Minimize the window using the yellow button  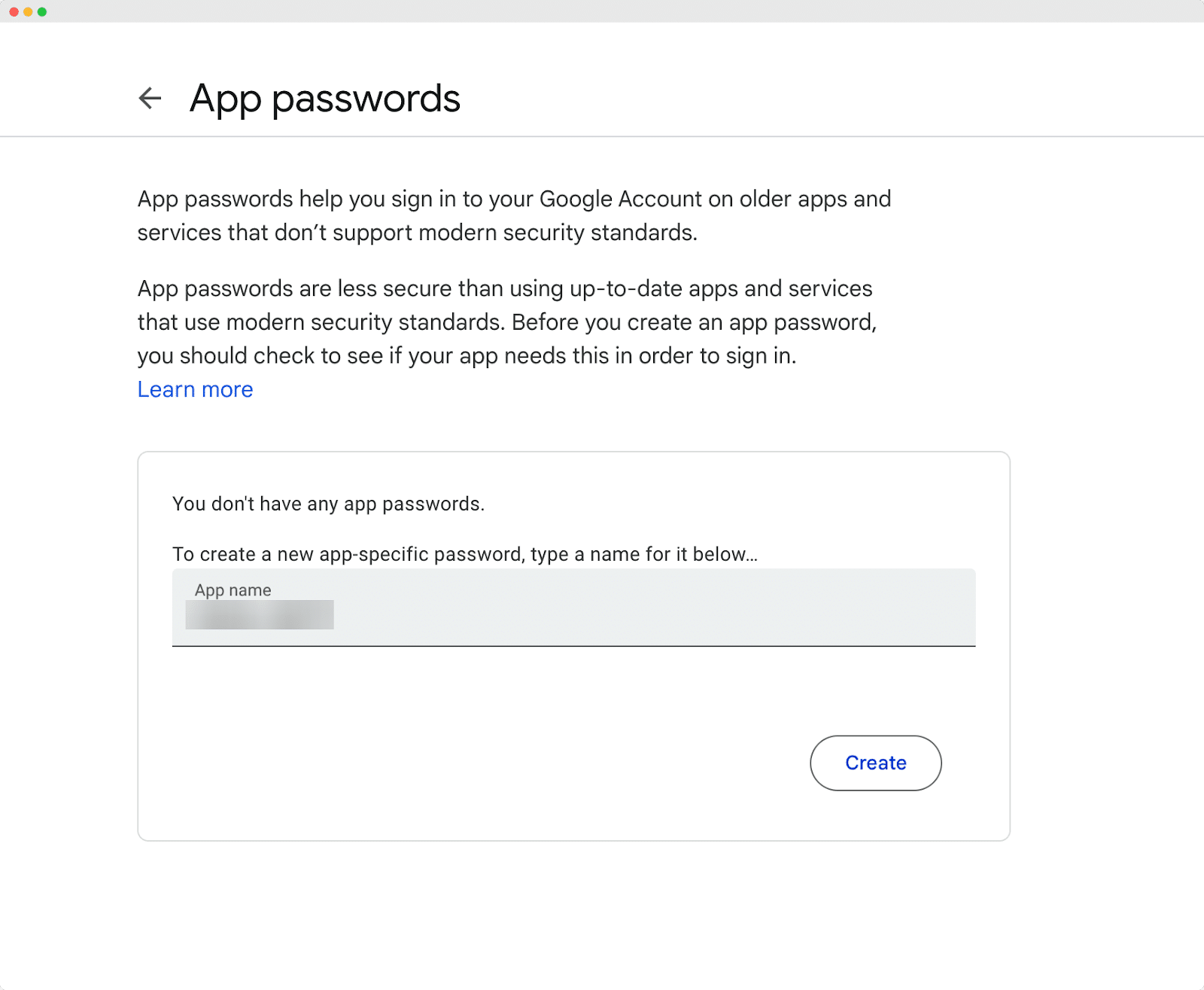tap(28, 12)
